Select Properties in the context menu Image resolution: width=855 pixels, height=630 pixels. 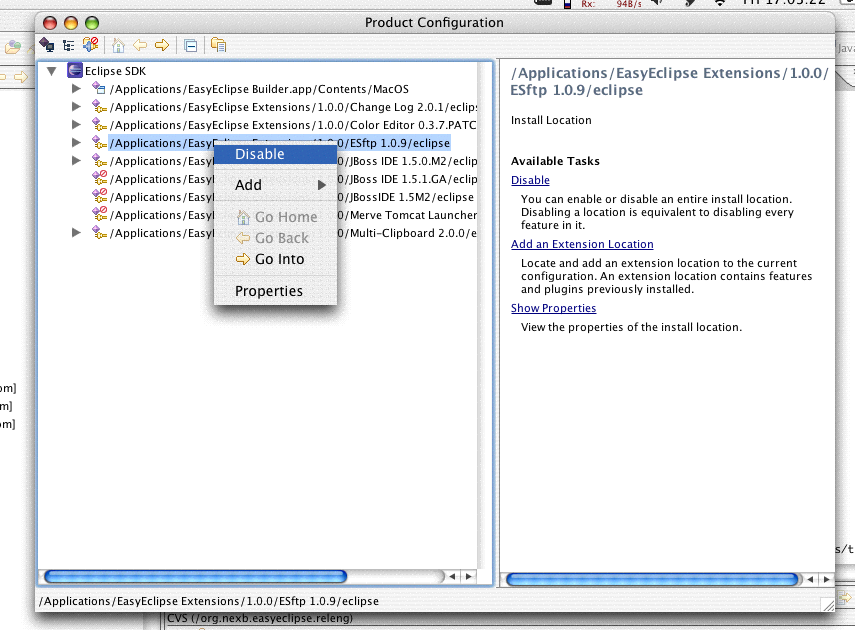pos(268,291)
